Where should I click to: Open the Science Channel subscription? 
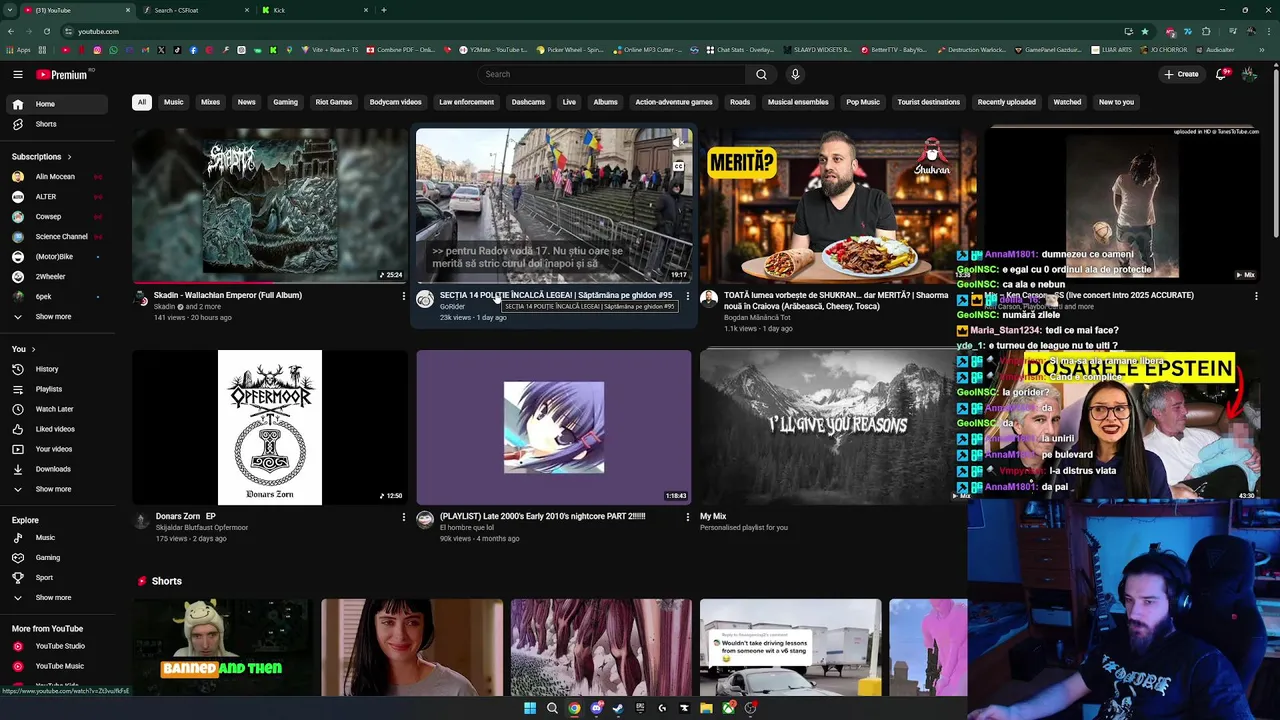tap(55, 237)
